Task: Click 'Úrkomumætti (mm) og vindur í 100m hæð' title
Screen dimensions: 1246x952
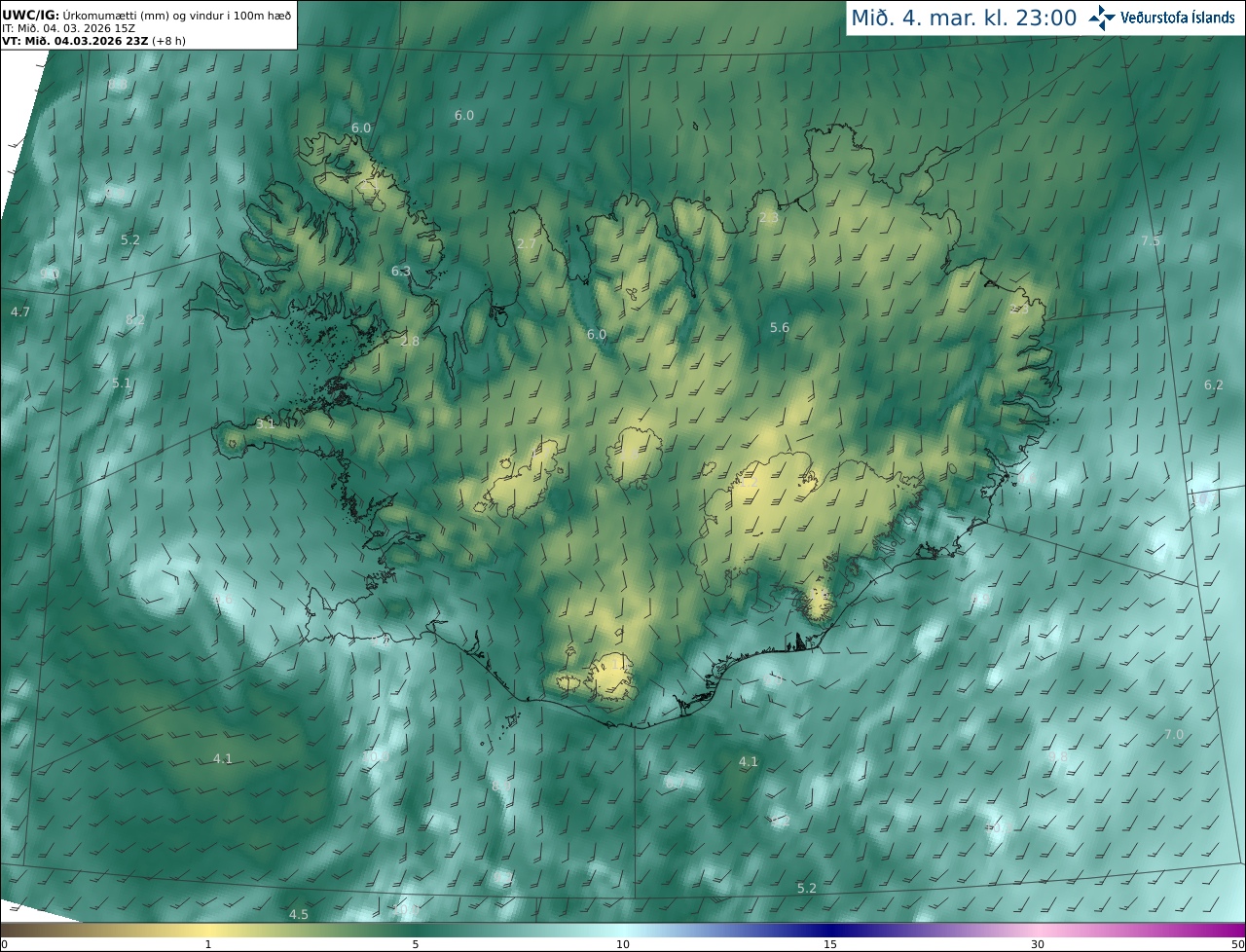Action: [177, 16]
